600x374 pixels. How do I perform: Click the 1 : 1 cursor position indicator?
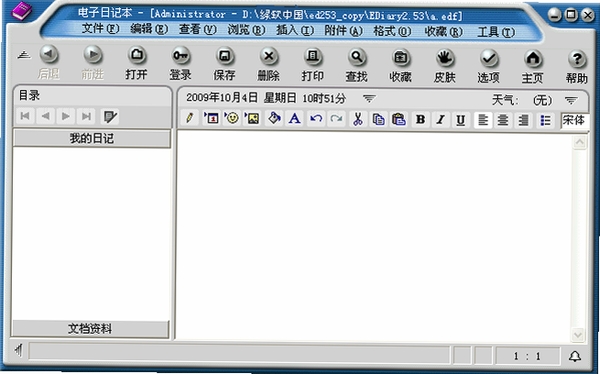pos(528,356)
